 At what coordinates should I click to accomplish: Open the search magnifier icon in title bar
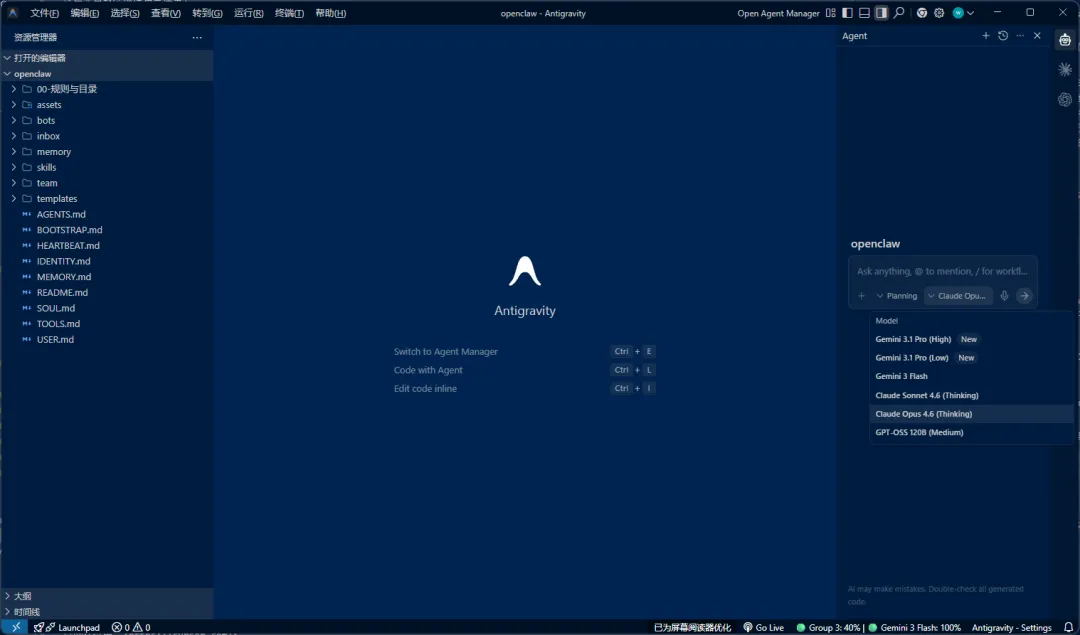899,12
